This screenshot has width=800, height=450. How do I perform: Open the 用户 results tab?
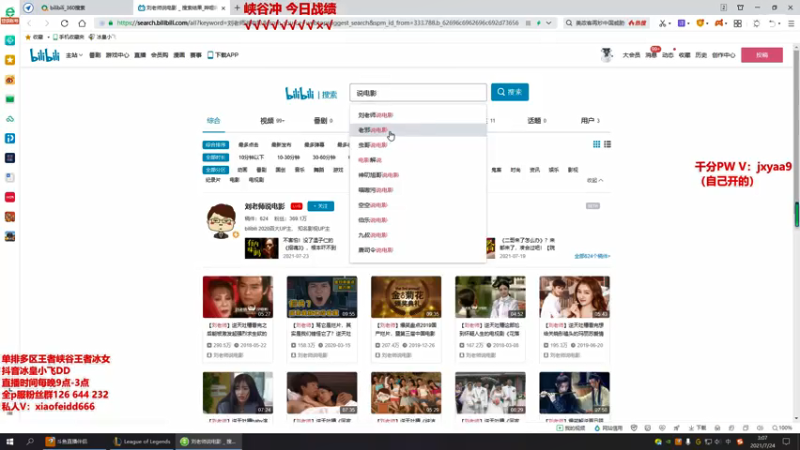click(590, 121)
